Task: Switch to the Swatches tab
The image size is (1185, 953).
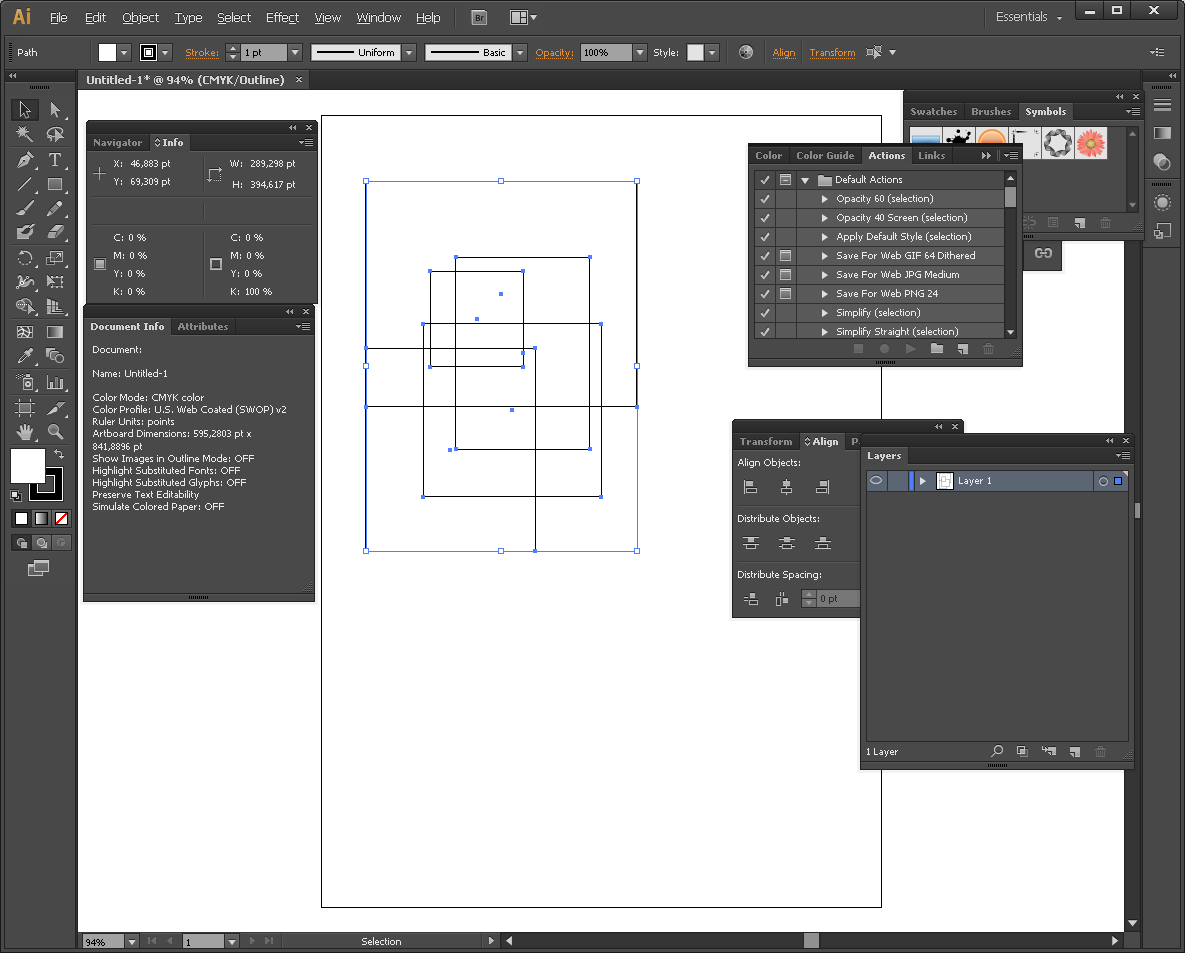Action: (x=933, y=112)
